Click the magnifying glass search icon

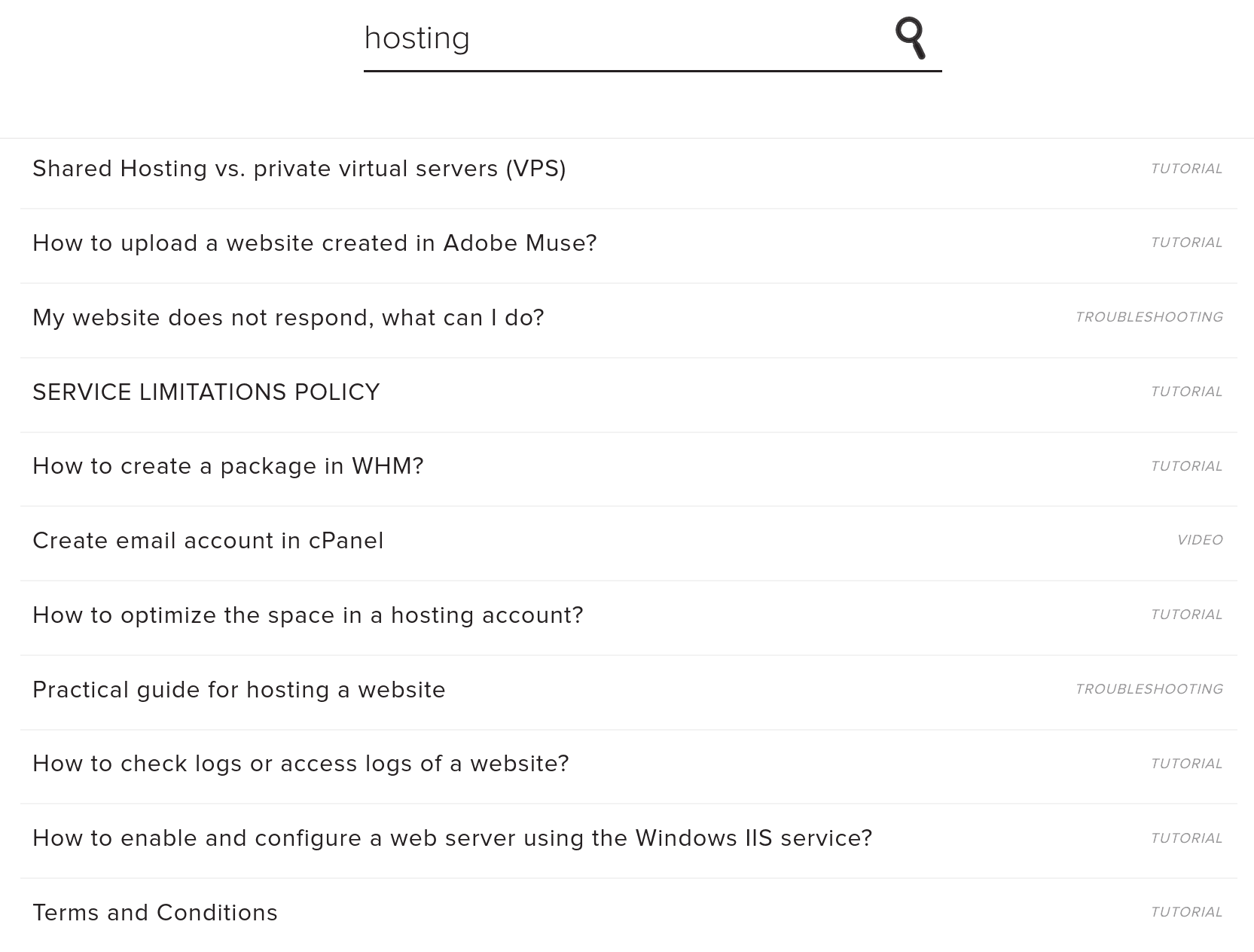click(x=910, y=38)
